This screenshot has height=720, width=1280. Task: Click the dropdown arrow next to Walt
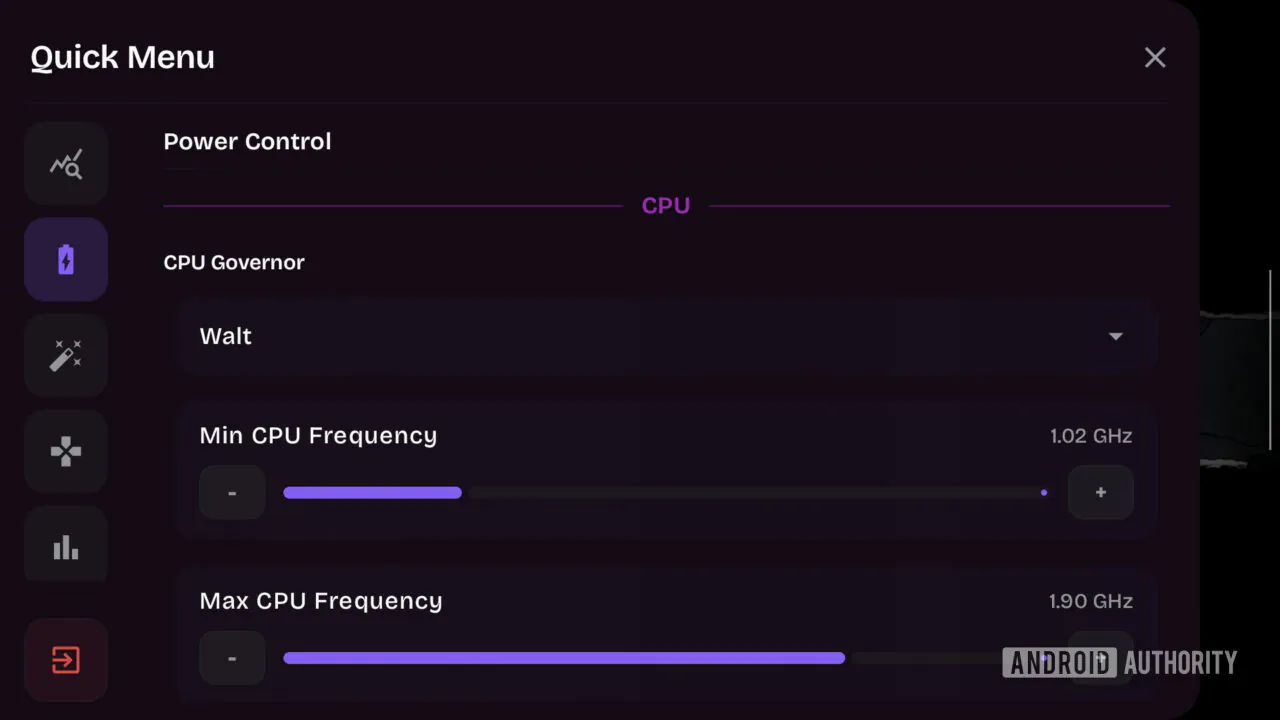point(1116,337)
